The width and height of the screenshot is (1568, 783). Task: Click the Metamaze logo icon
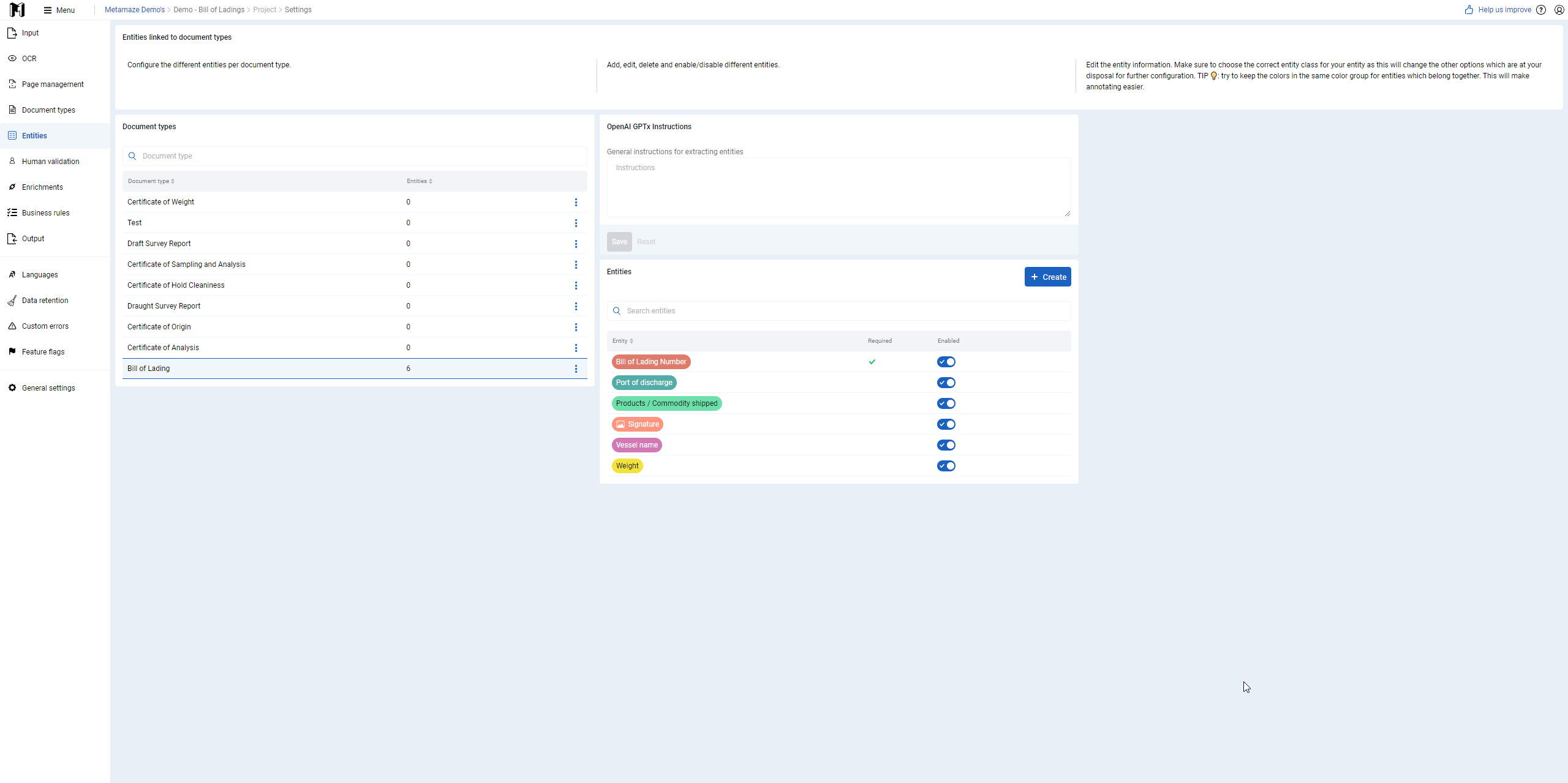coord(17,10)
